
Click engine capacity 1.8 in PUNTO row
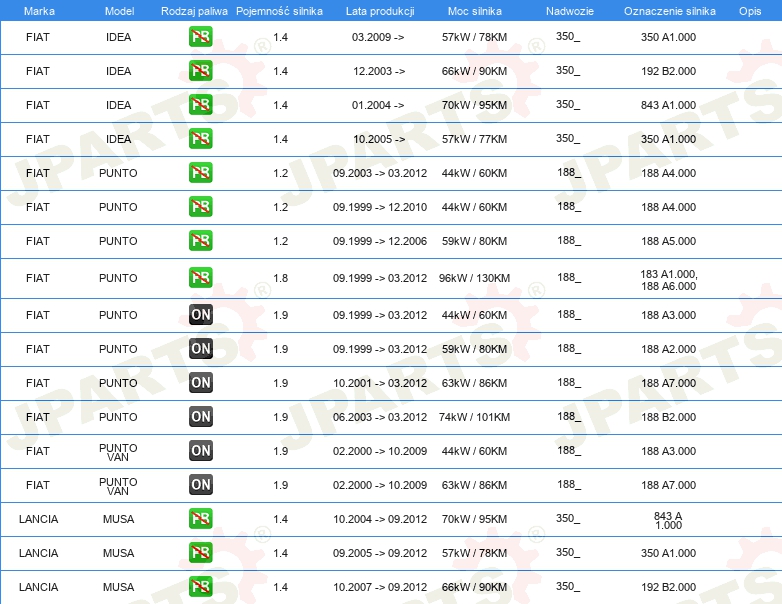[280, 278]
